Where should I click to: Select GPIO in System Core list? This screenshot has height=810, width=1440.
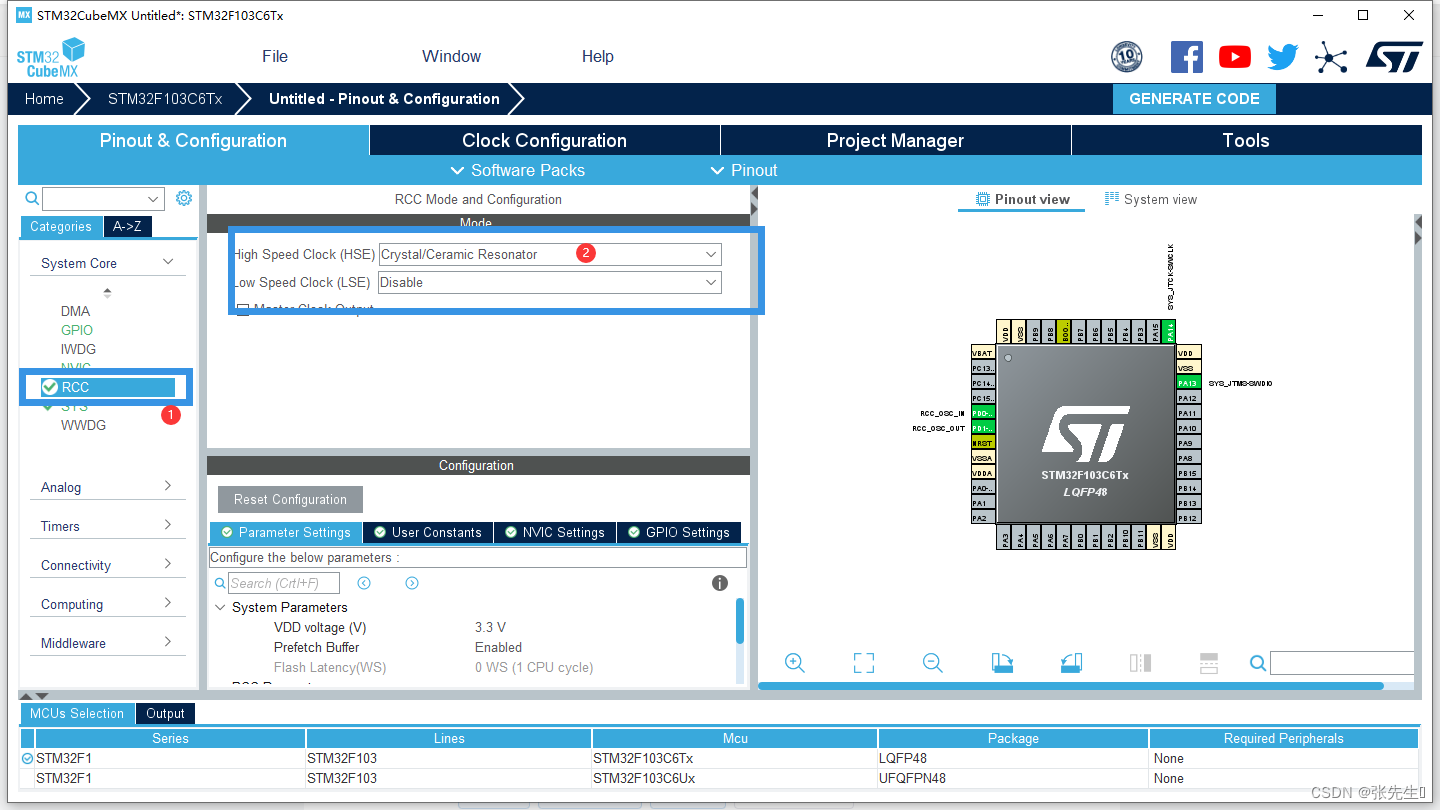click(77, 330)
